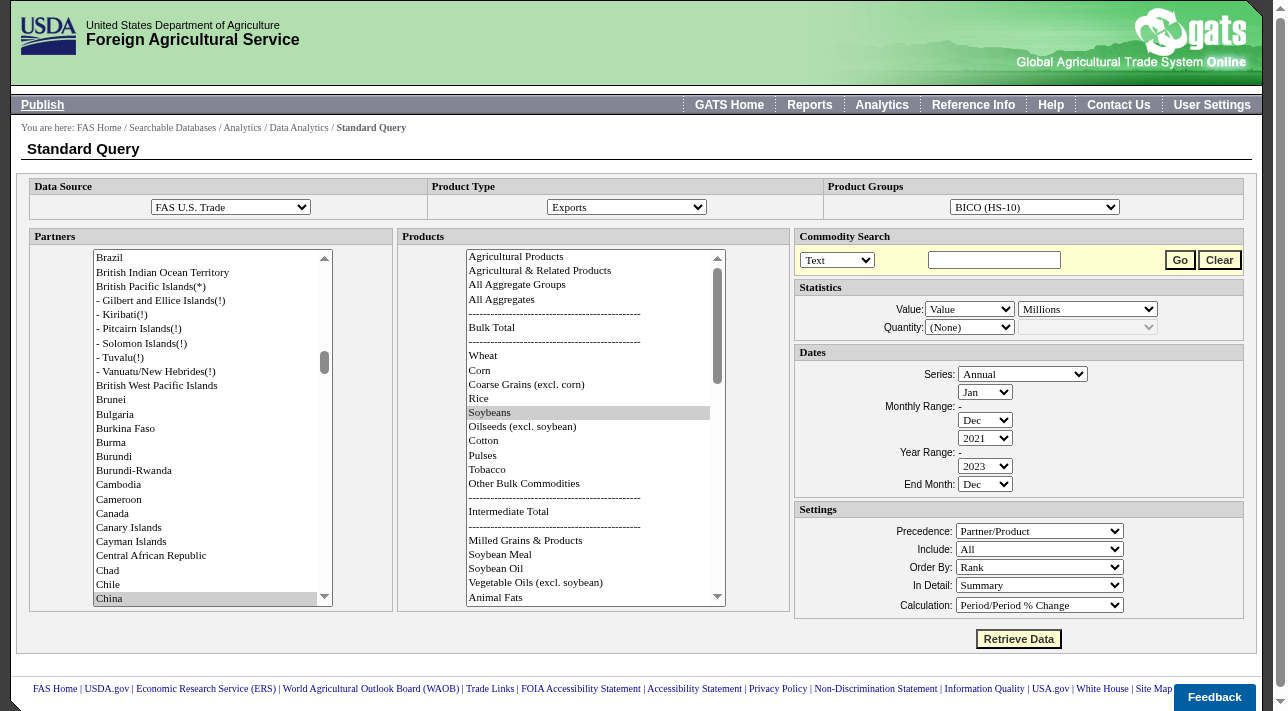Screen dimensions: 1288x711
Task: Click the Clear search button
Action: click(x=1219, y=260)
